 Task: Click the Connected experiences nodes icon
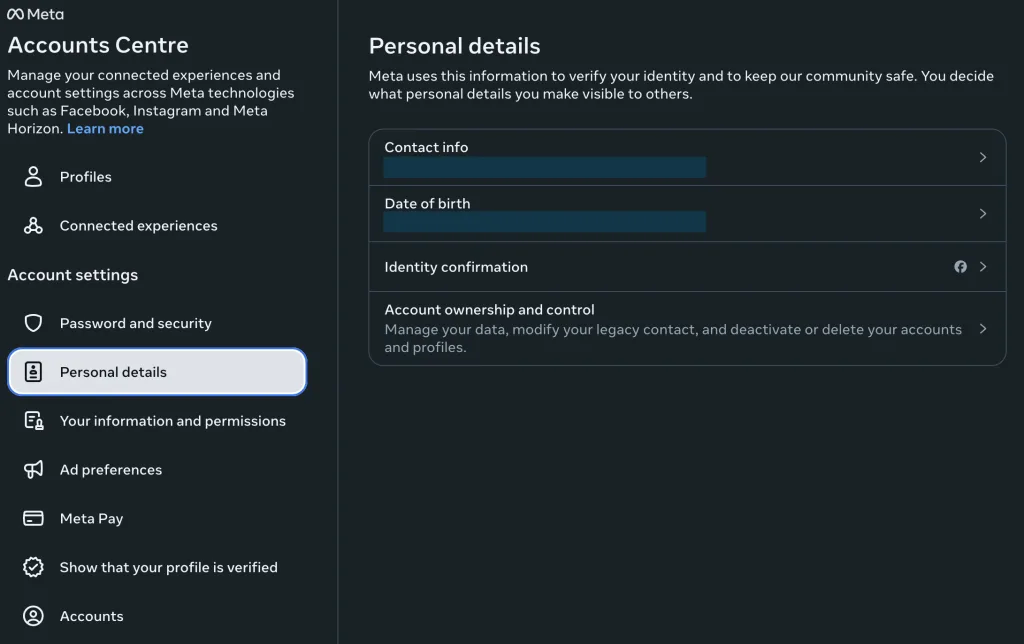coord(34,226)
